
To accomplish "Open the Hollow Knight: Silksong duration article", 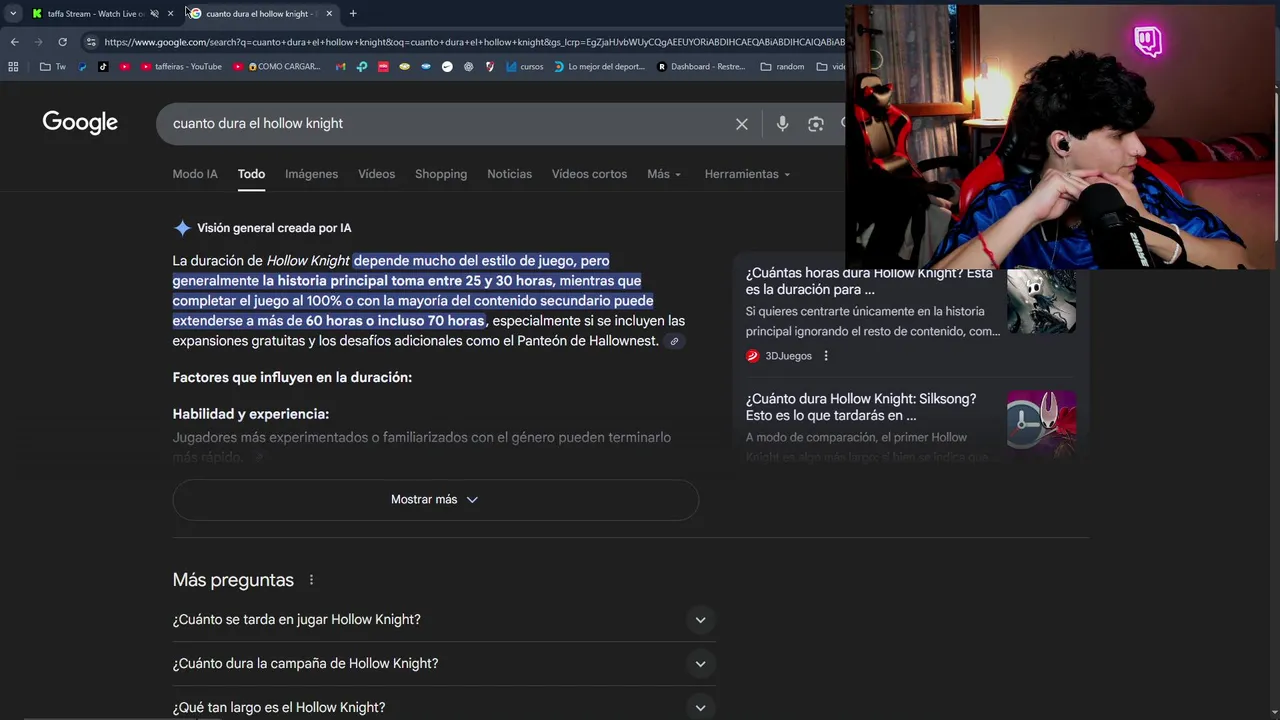I will 861,407.
